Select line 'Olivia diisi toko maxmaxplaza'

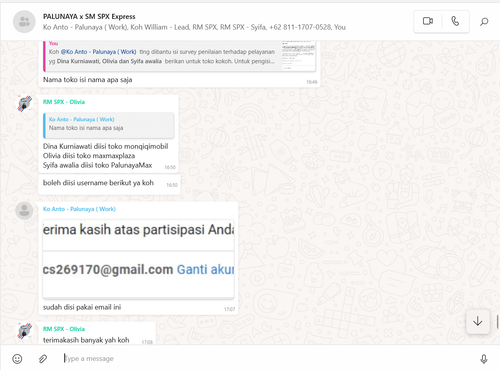[x=89, y=156]
